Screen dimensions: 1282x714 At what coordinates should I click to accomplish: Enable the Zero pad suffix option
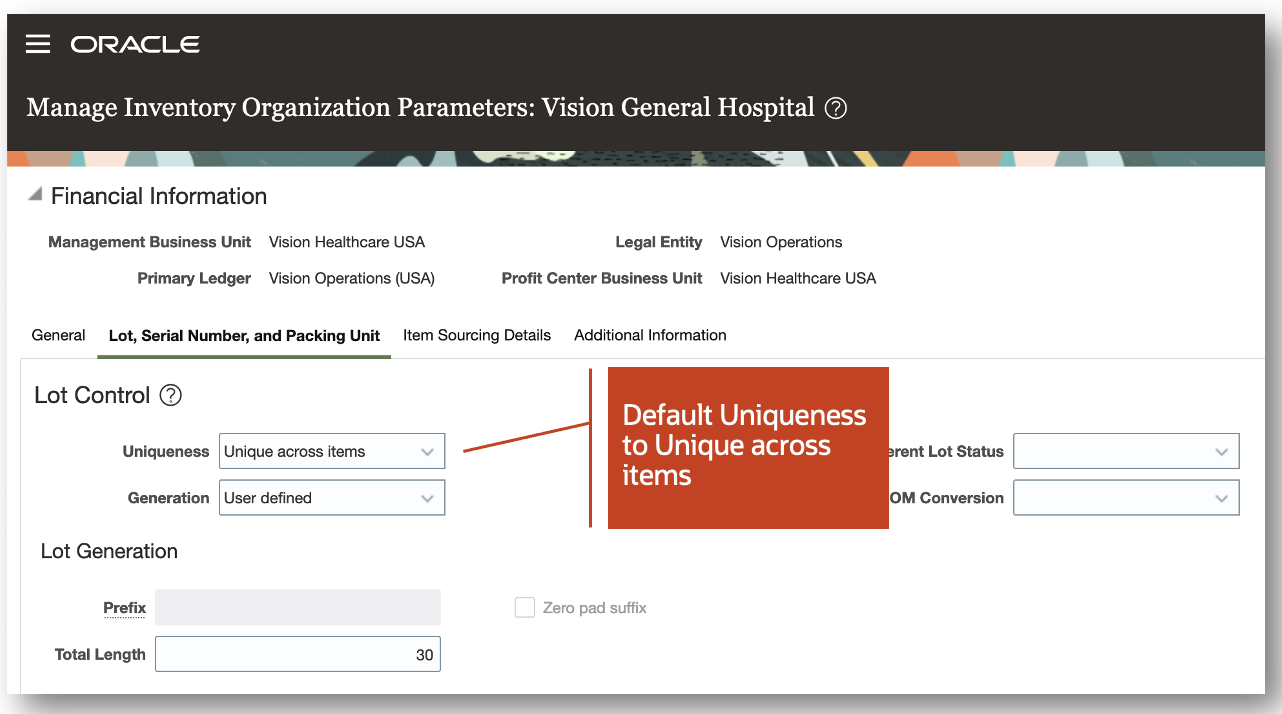[x=525, y=607]
